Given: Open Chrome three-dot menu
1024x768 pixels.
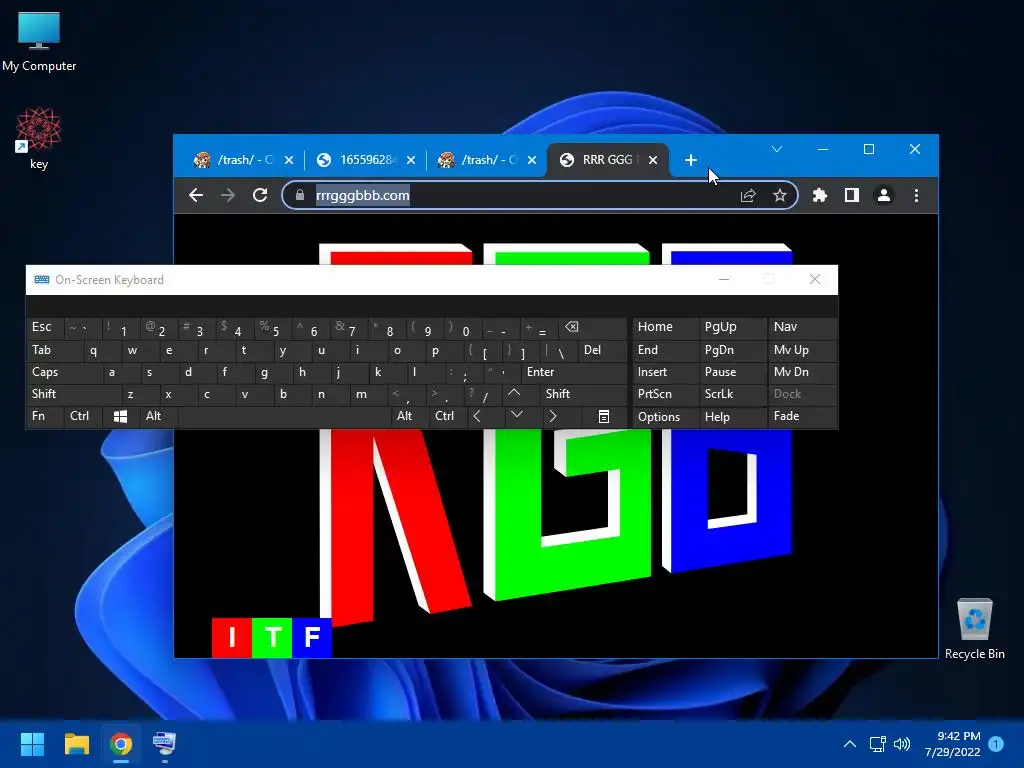Looking at the screenshot, I should coord(916,195).
